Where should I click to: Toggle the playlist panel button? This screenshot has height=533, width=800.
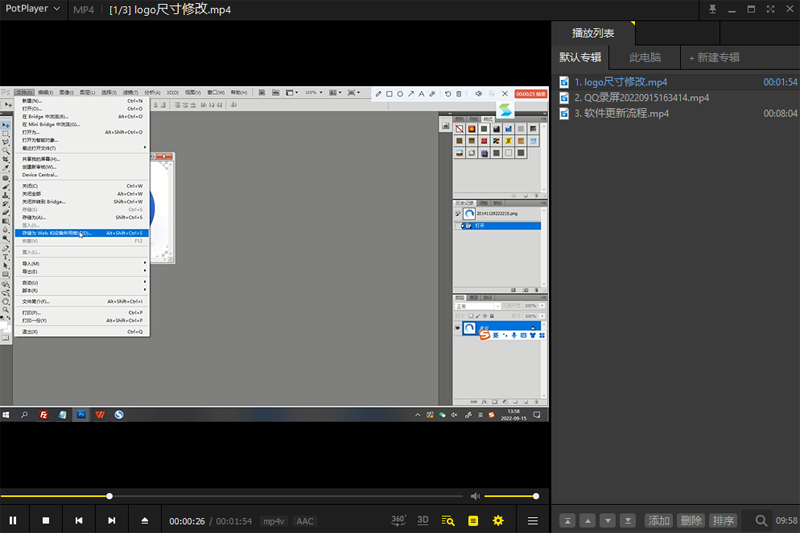coord(473,521)
